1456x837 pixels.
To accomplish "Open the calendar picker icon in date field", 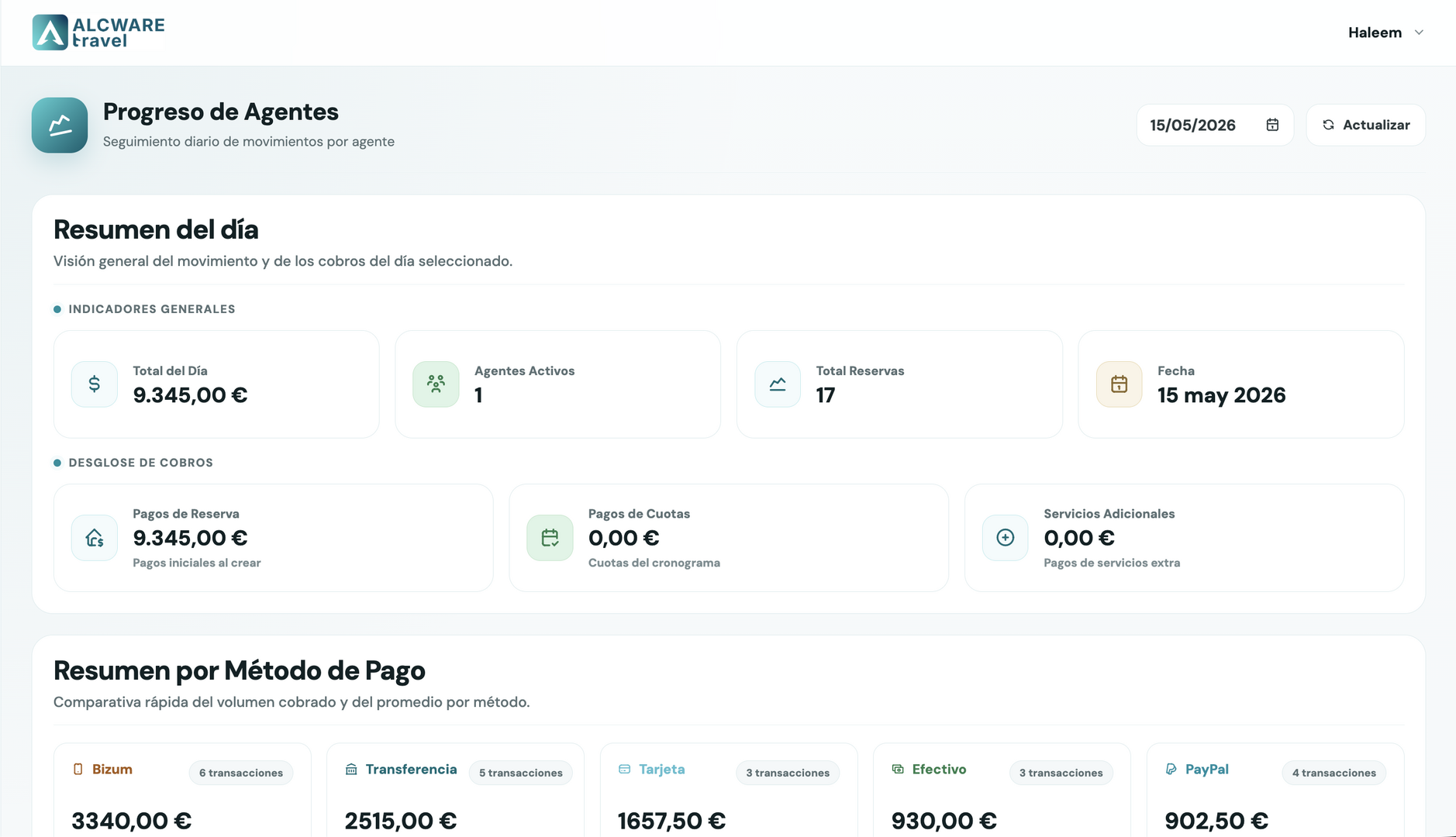I will (x=1272, y=125).
